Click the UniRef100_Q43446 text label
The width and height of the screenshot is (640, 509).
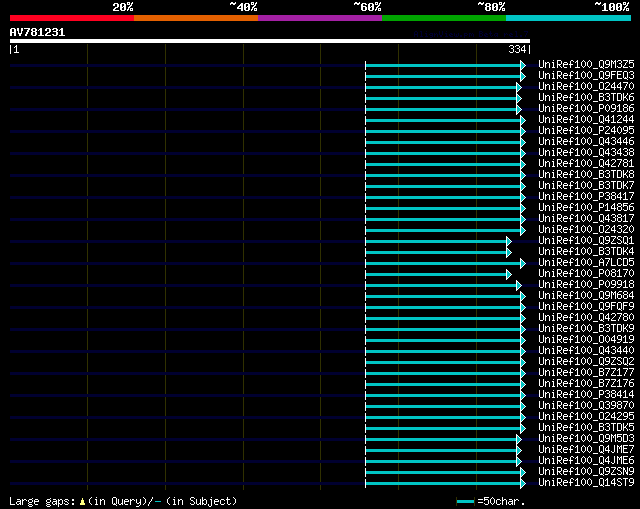586,142
